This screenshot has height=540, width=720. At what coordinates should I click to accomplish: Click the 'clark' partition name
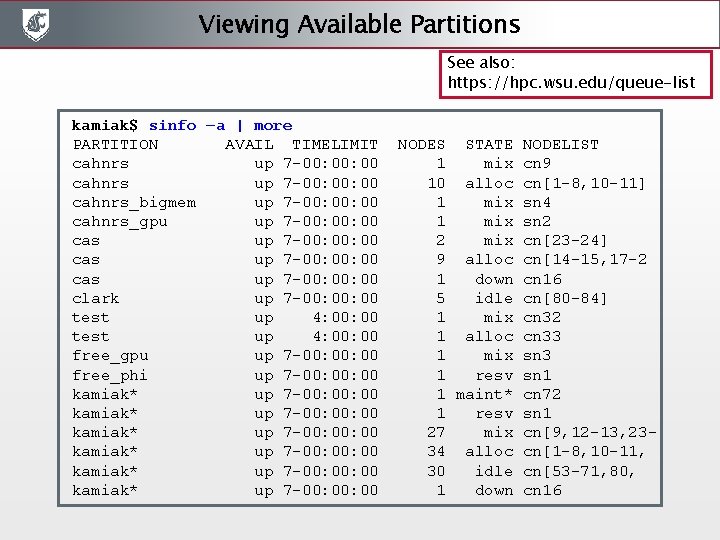[x=96, y=299]
